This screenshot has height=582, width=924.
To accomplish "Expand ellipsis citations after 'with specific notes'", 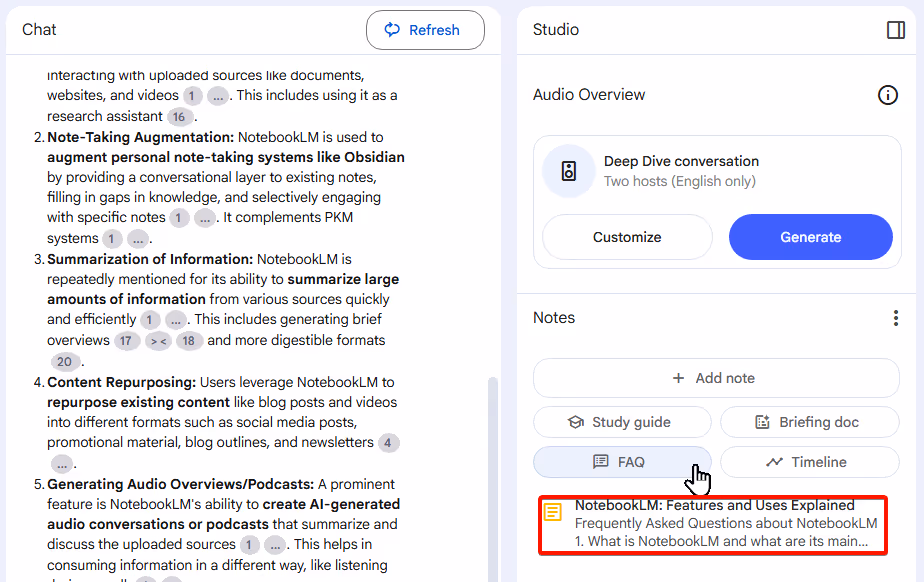I will click(x=204, y=218).
